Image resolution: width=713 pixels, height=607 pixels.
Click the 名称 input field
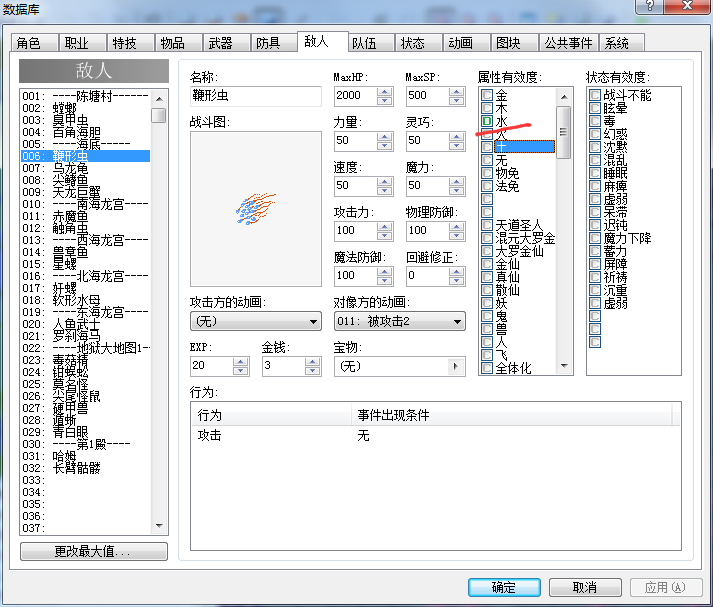pos(256,96)
